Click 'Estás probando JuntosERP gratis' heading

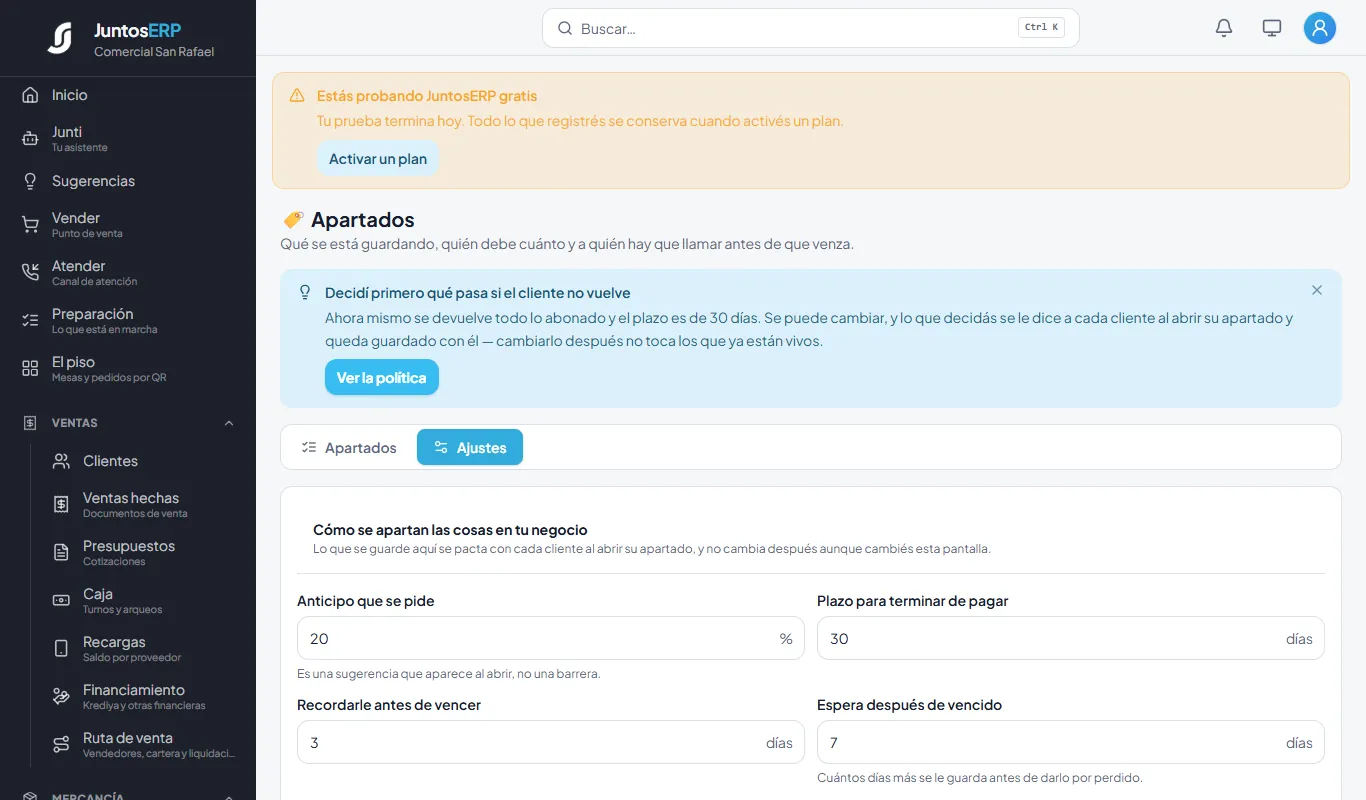[427, 96]
